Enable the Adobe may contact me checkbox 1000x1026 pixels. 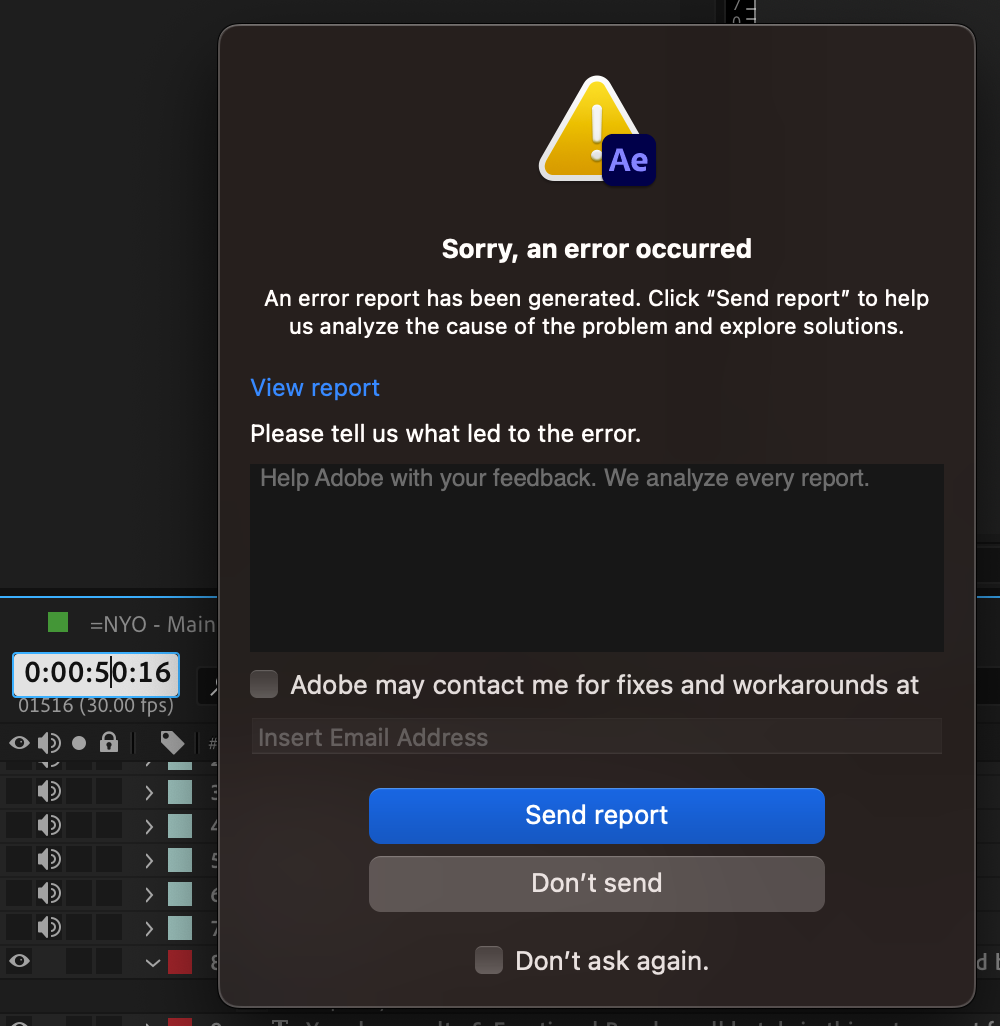coord(263,684)
